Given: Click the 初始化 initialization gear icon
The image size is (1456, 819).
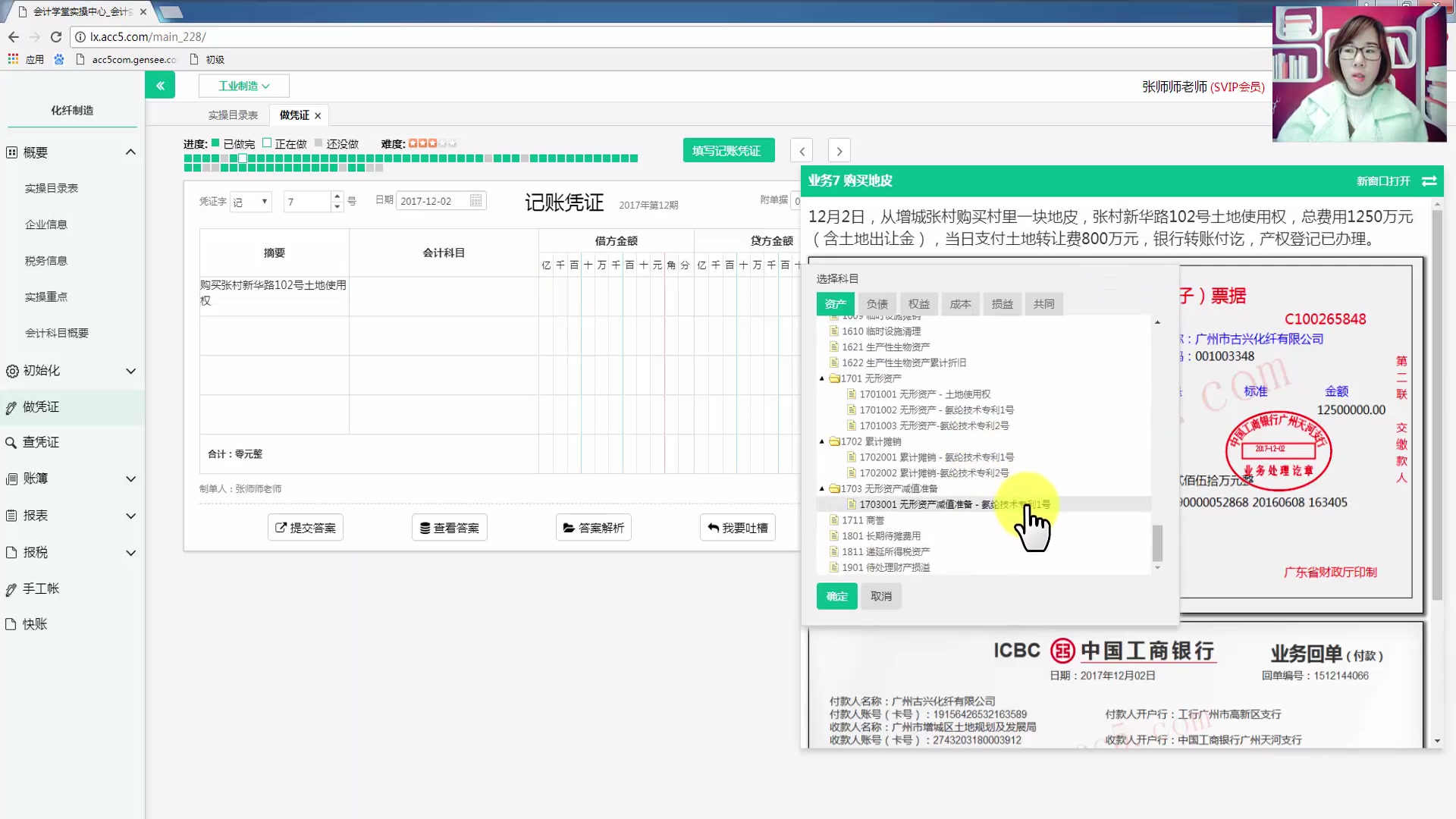Looking at the screenshot, I should (12, 371).
